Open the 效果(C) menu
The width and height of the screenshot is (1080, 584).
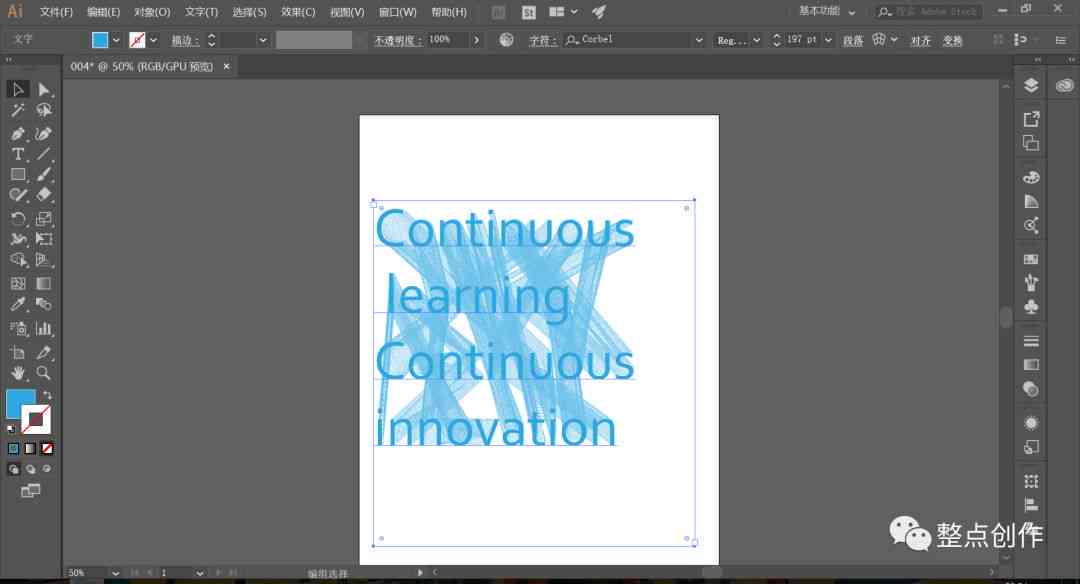[298, 12]
